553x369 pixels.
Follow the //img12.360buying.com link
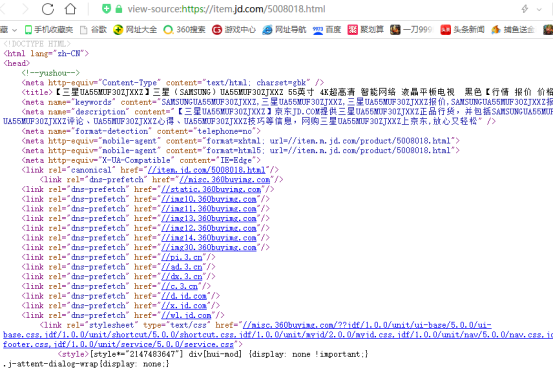209,228
